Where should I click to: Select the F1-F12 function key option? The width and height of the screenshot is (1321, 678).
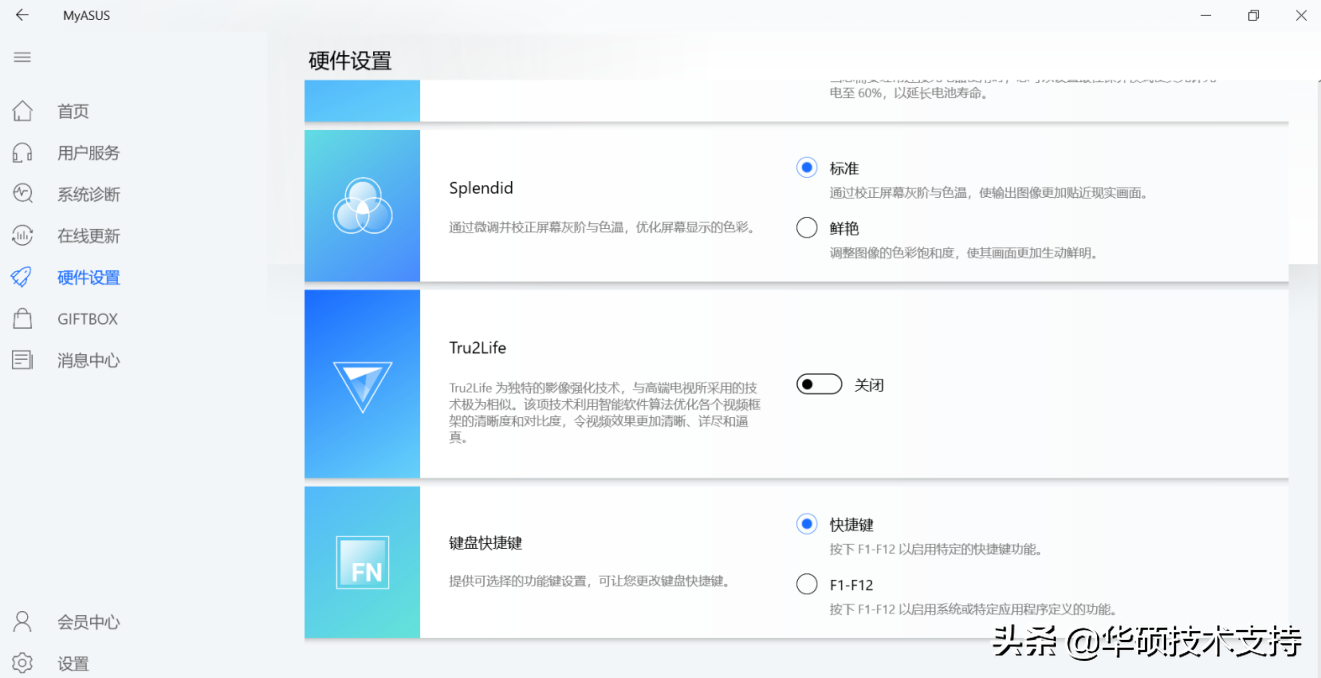pos(807,584)
